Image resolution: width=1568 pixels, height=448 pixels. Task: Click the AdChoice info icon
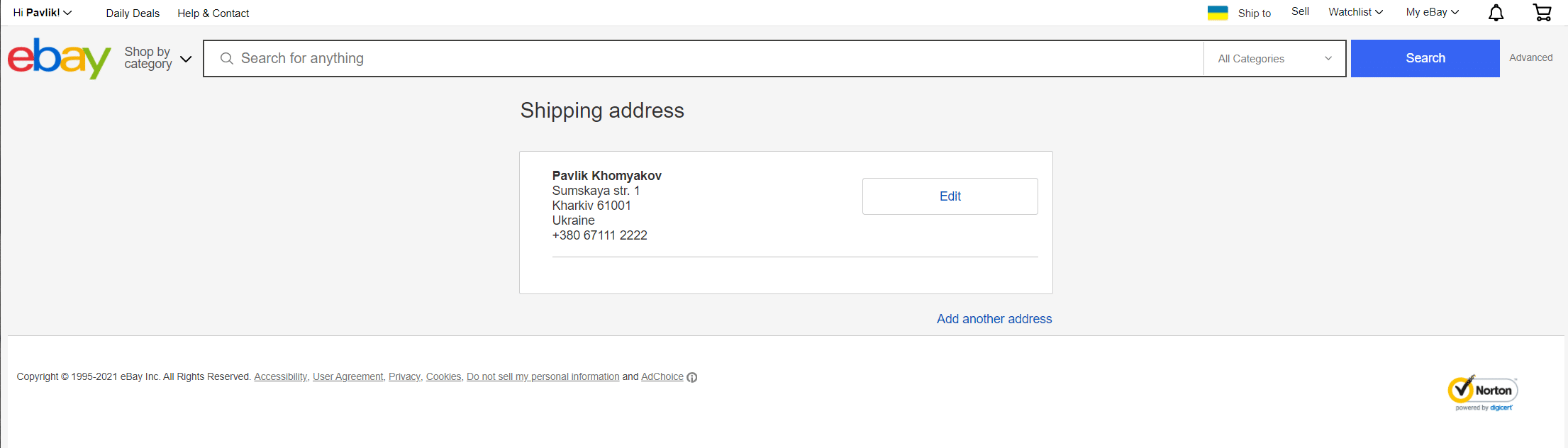[x=692, y=377]
